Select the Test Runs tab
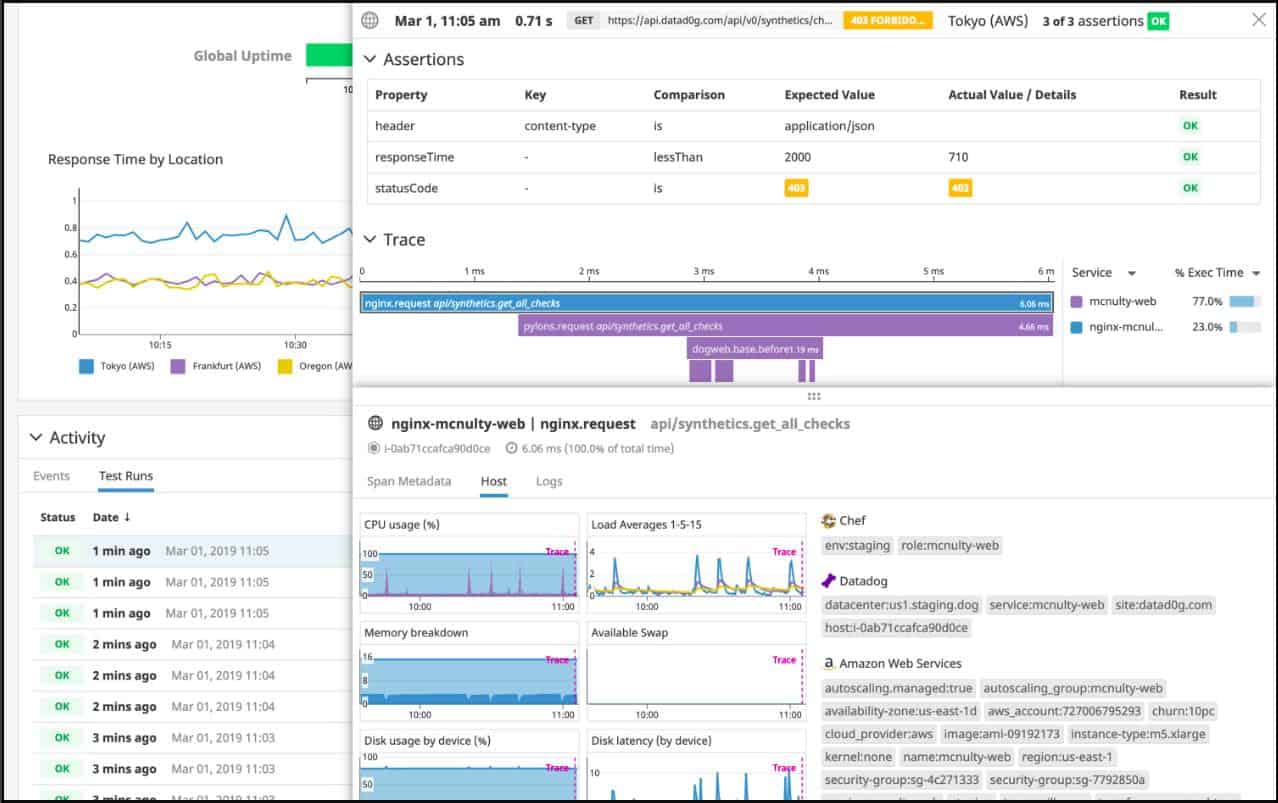1278x803 pixels. click(x=126, y=476)
